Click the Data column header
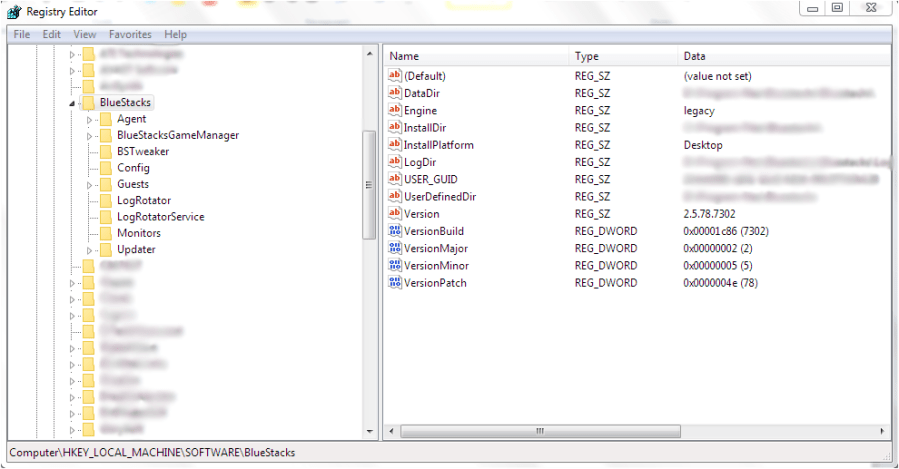The width and height of the screenshot is (899, 469). pyautogui.click(x=780, y=56)
